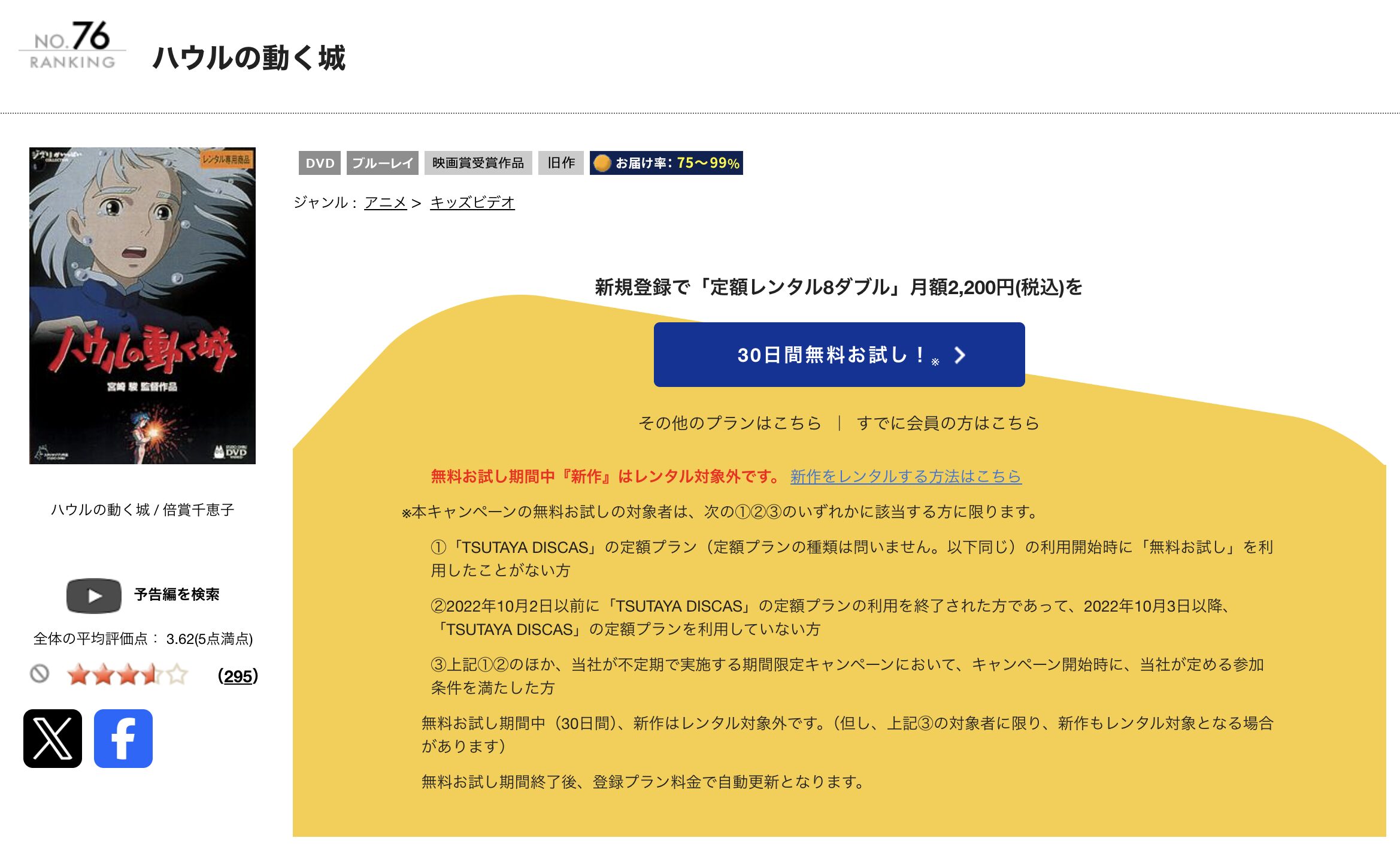Click その他のプランはこちら
The height and width of the screenshot is (859, 1400).
coord(730,422)
